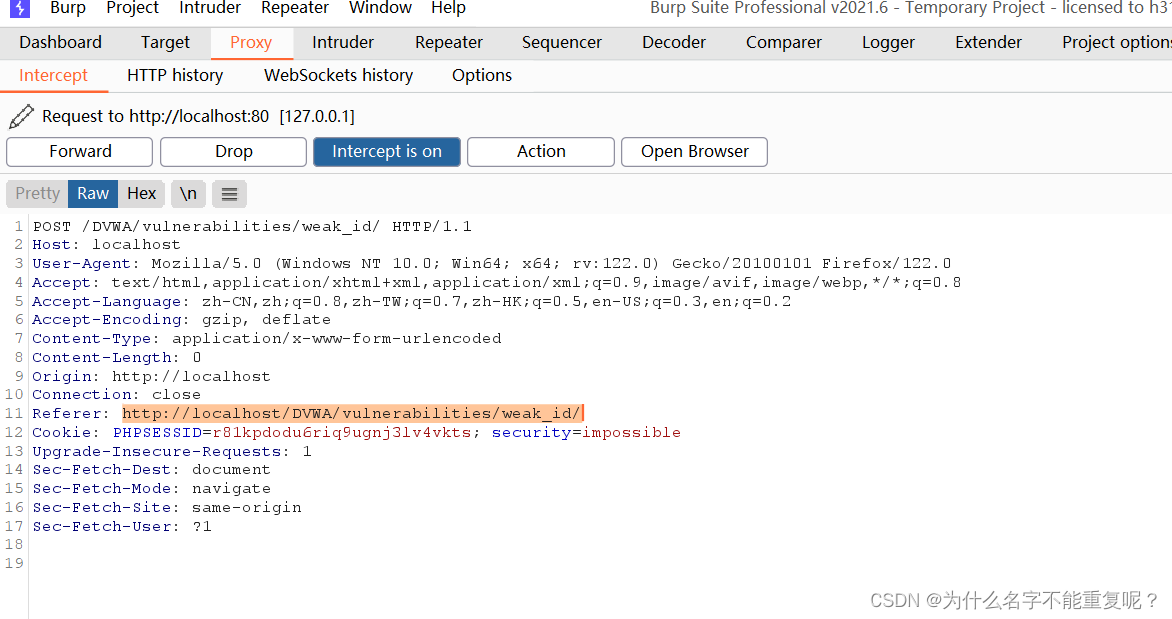Switch to the Pretty view
Image resolution: width=1172 pixels, height=619 pixels.
pyautogui.click(x=37, y=194)
